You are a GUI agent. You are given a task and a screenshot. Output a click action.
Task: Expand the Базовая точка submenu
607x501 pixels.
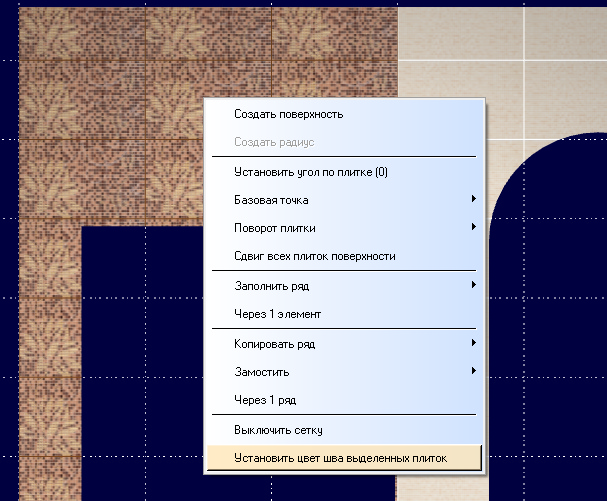point(270,200)
